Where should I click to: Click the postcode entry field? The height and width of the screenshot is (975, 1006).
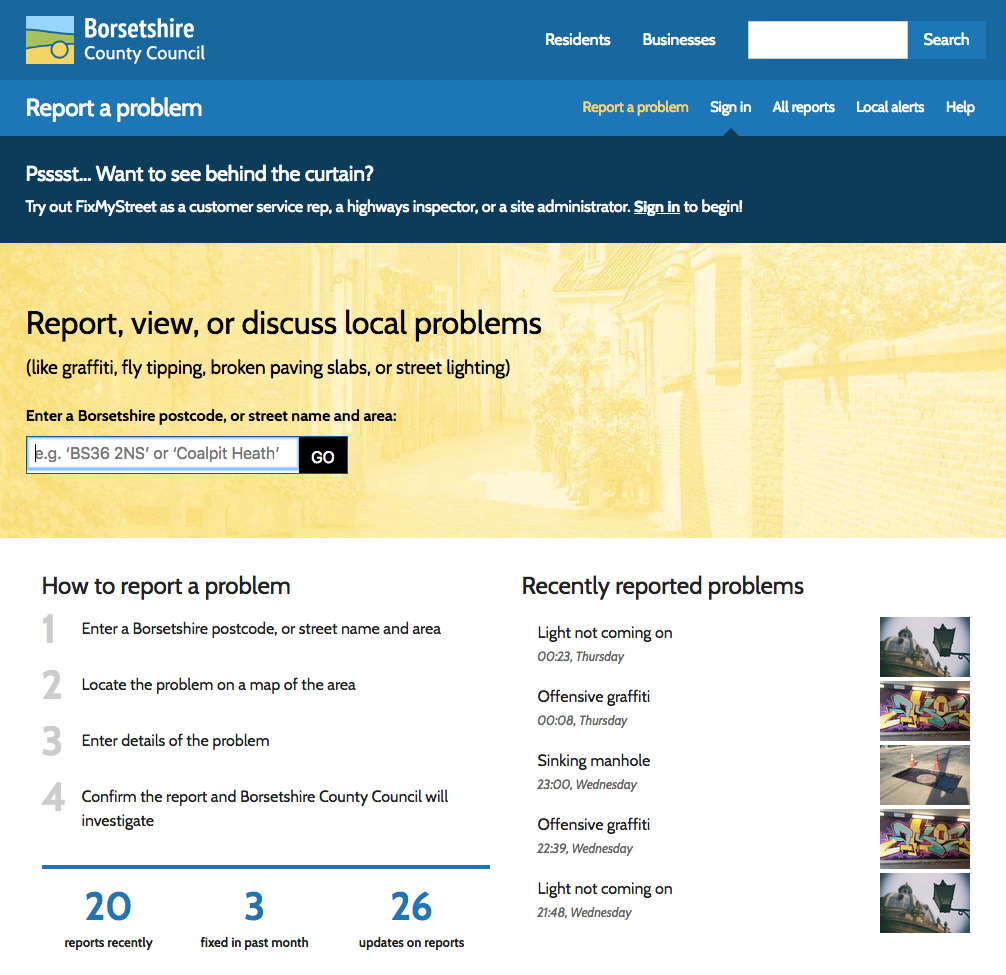click(x=162, y=454)
